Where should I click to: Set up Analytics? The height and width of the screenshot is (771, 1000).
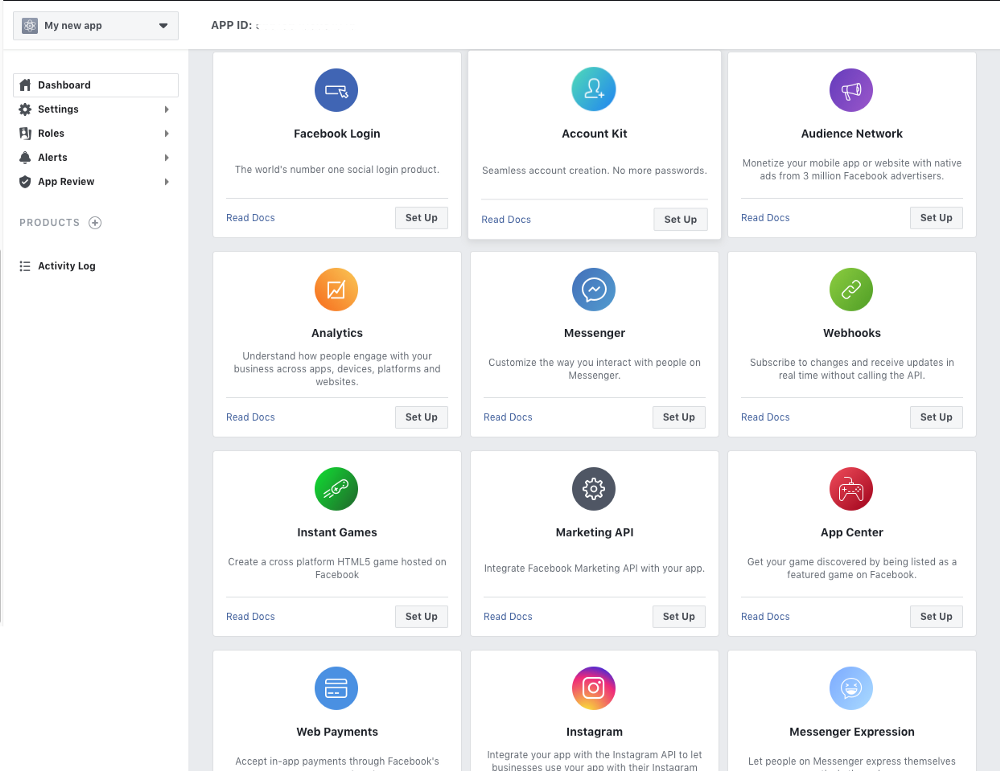coord(422,417)
